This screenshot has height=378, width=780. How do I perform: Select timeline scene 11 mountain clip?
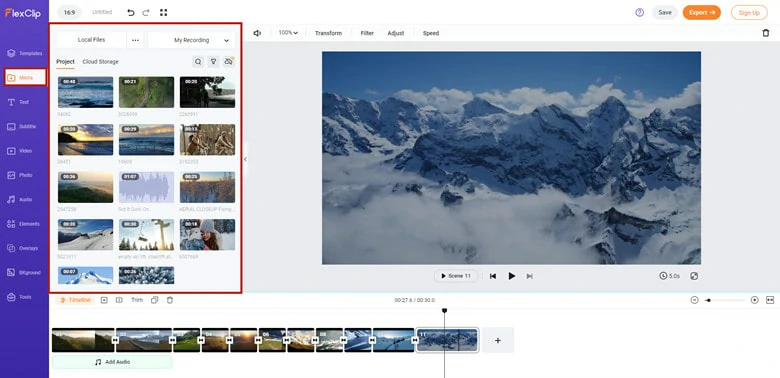(447, 340)
